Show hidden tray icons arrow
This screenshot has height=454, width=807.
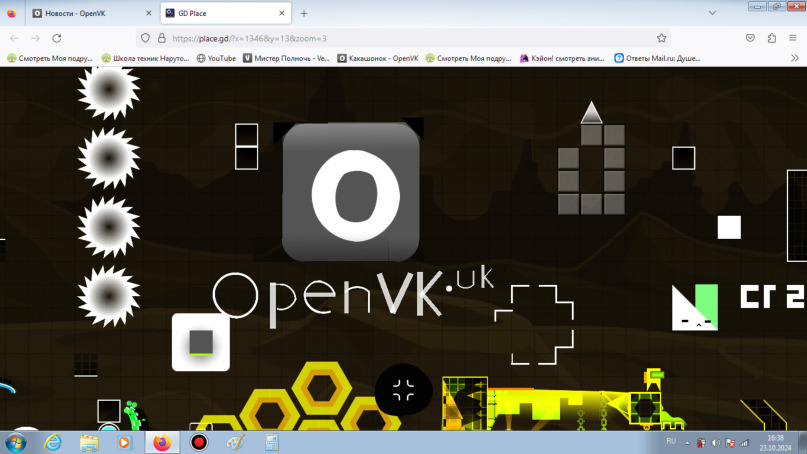tap(687, 443)
